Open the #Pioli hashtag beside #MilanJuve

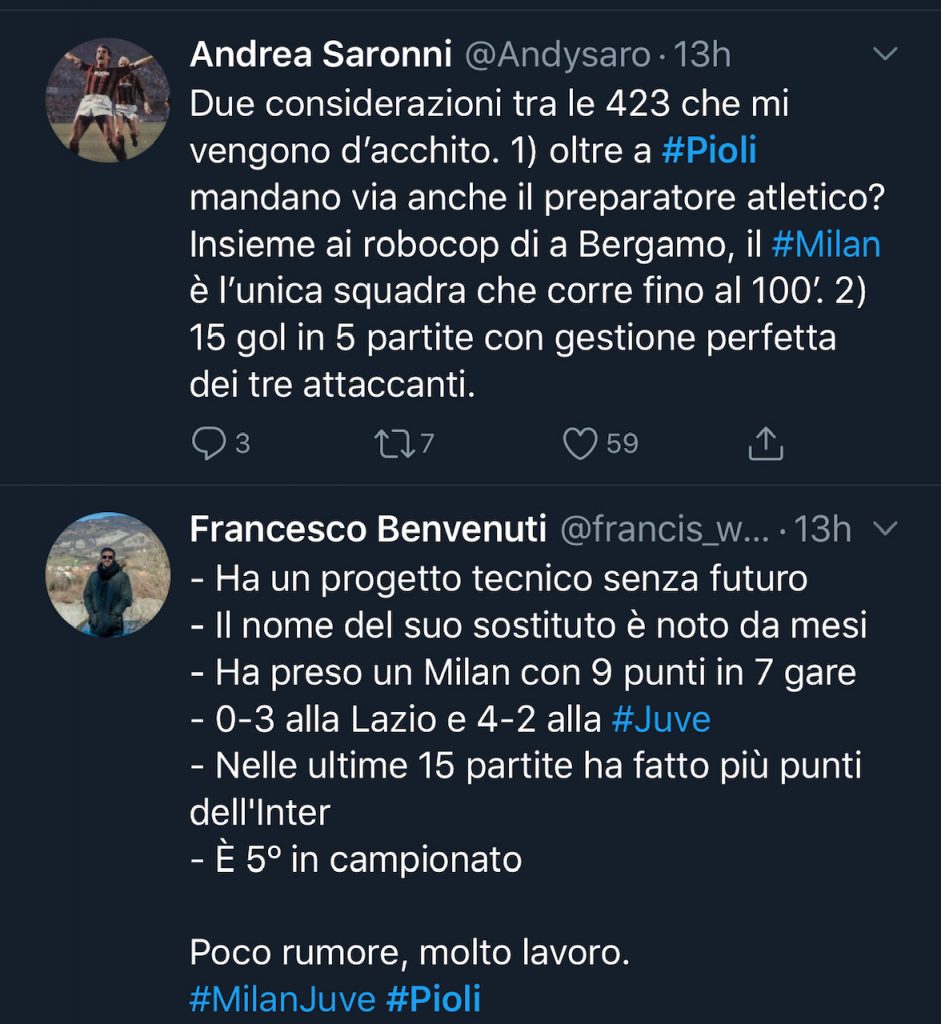[x=433, y=999]
